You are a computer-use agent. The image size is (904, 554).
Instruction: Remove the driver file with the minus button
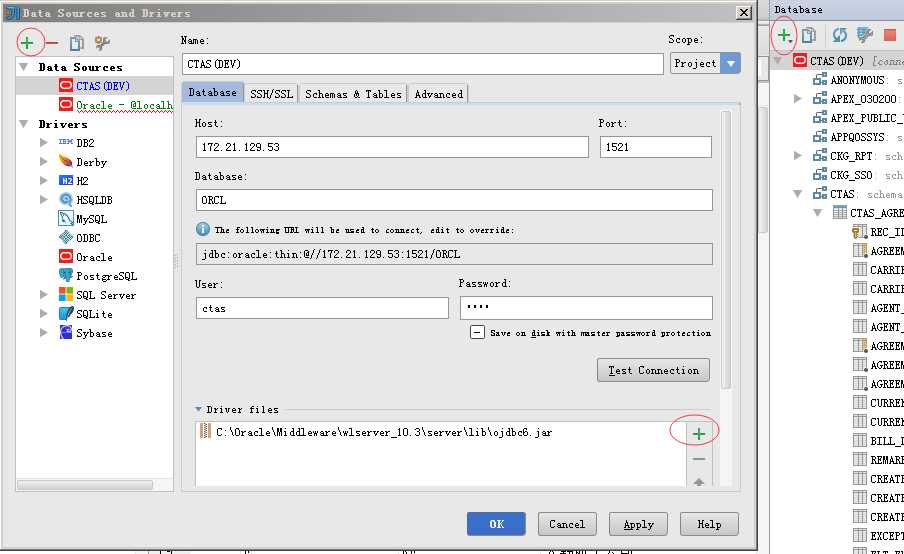(699, 459)
